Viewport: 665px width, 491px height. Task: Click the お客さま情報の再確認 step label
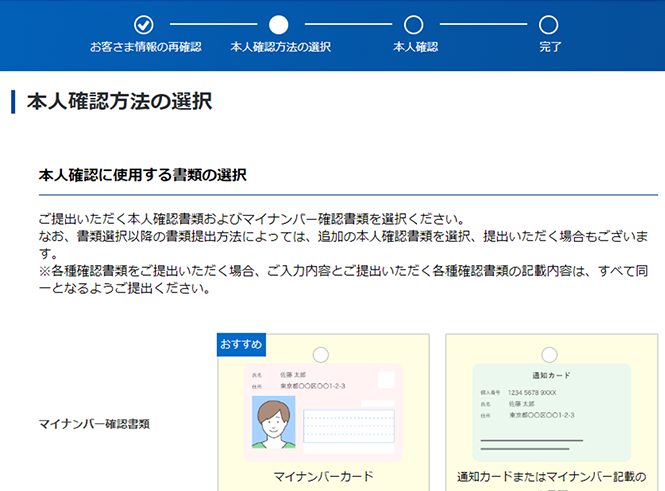click(145, 47)
